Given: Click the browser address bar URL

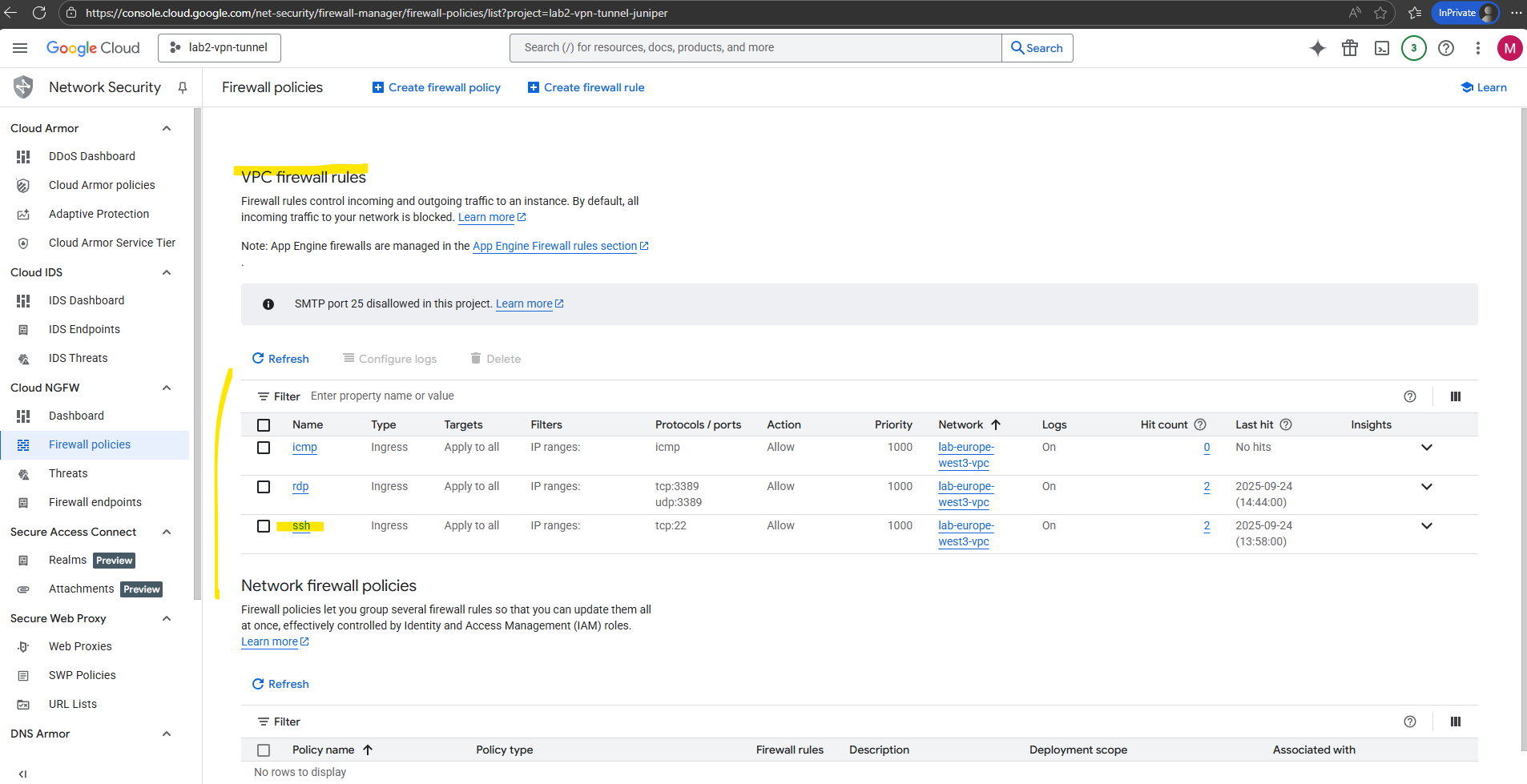Looking at the screenshot, I should (377, 13).
